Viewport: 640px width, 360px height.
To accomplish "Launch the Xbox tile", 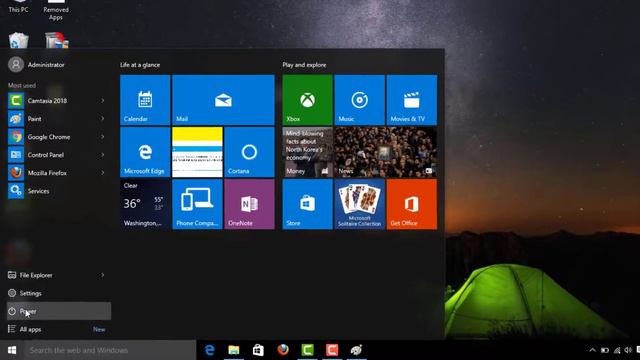I will (307, 100).
